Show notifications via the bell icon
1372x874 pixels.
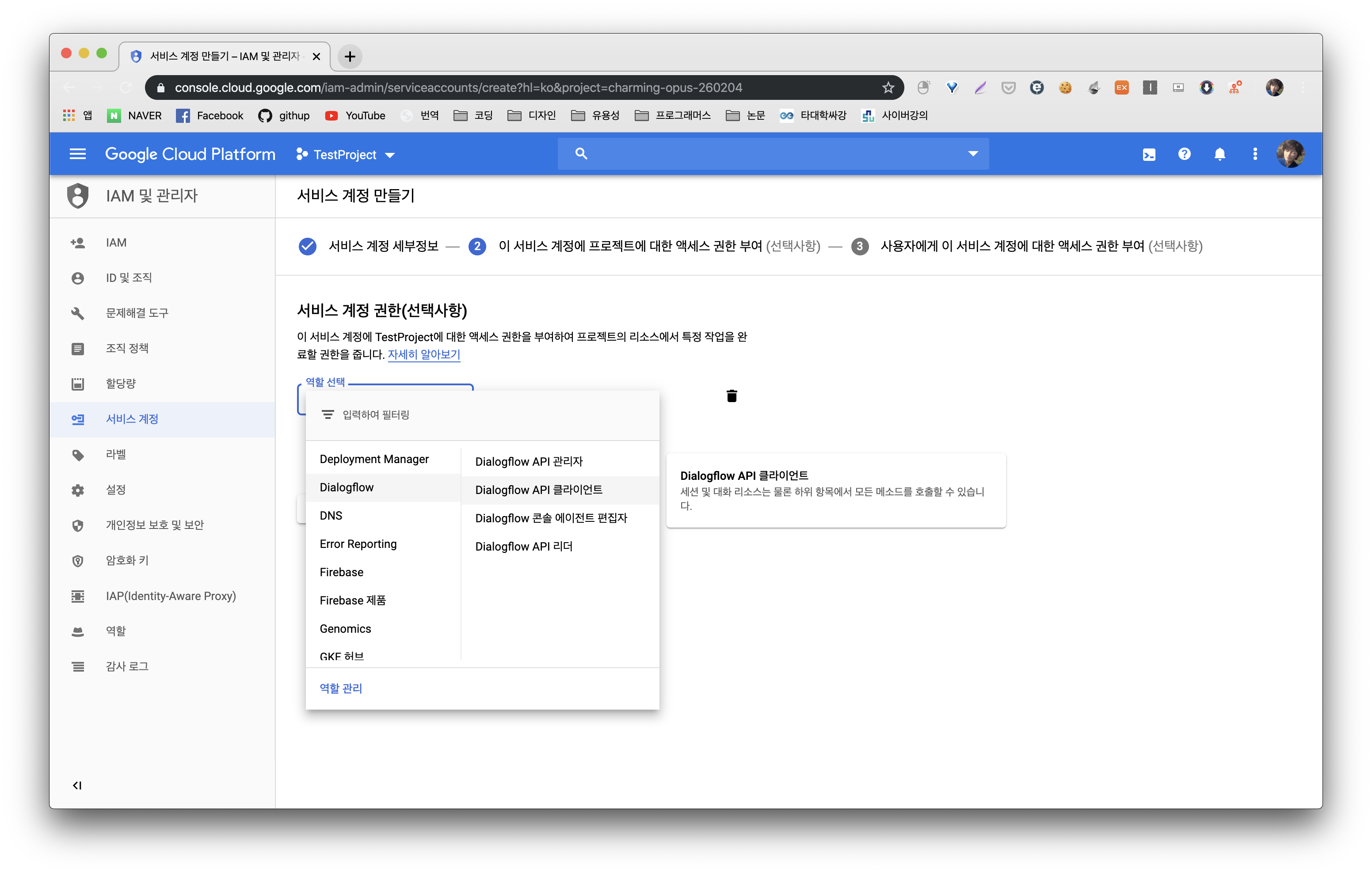1220,154
